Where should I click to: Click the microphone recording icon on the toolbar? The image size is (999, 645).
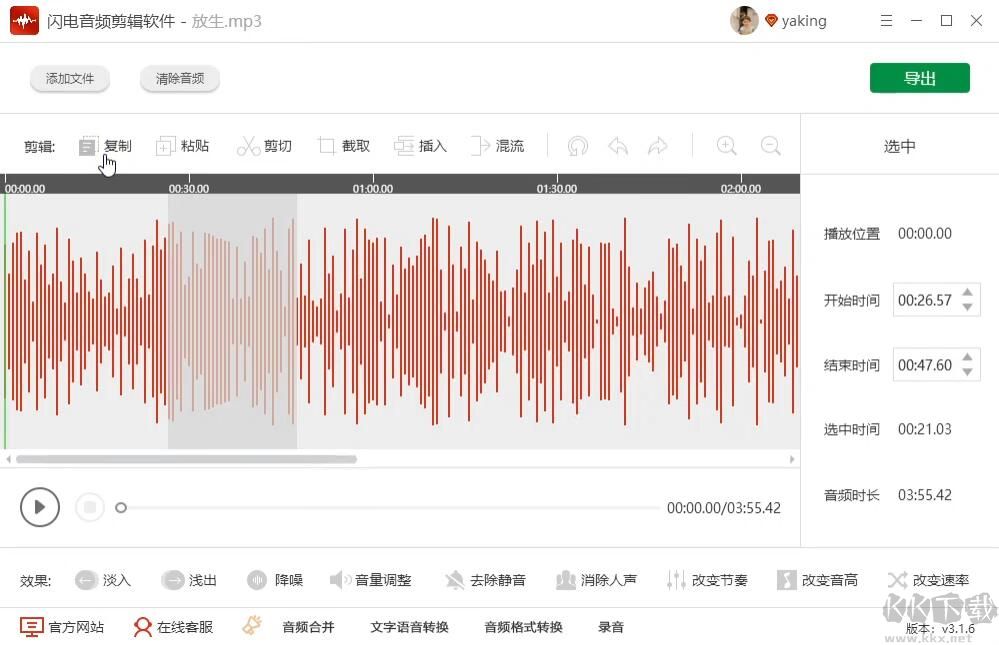577,145
